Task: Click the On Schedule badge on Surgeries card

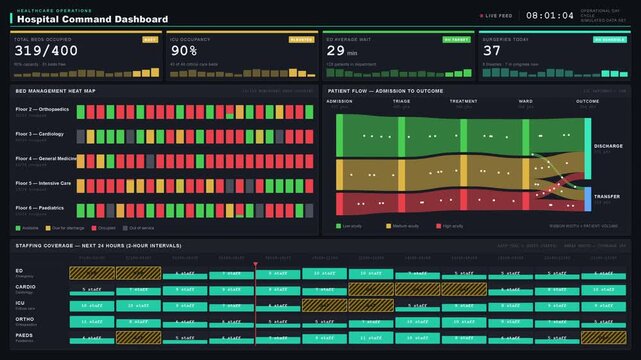Action: point(610,40)
